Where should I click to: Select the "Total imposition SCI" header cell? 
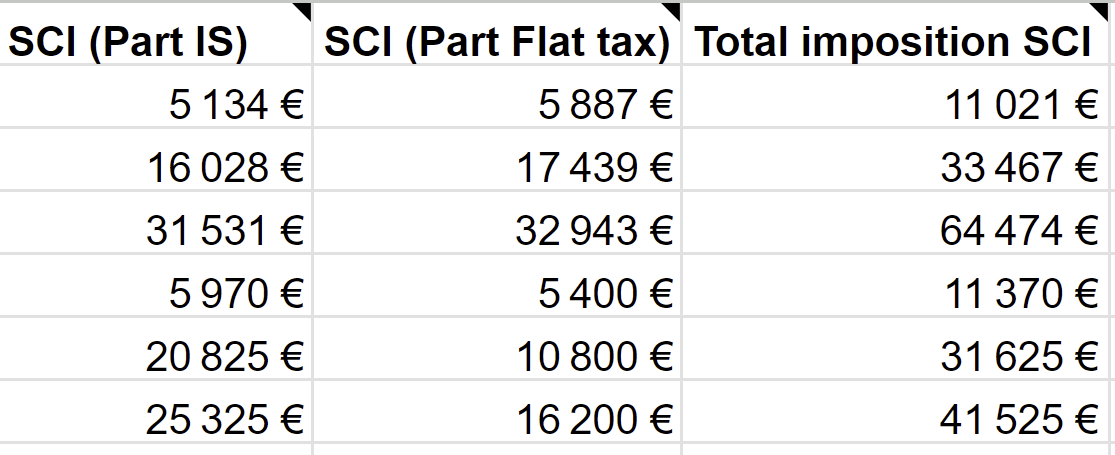click(x=893, y=42)
